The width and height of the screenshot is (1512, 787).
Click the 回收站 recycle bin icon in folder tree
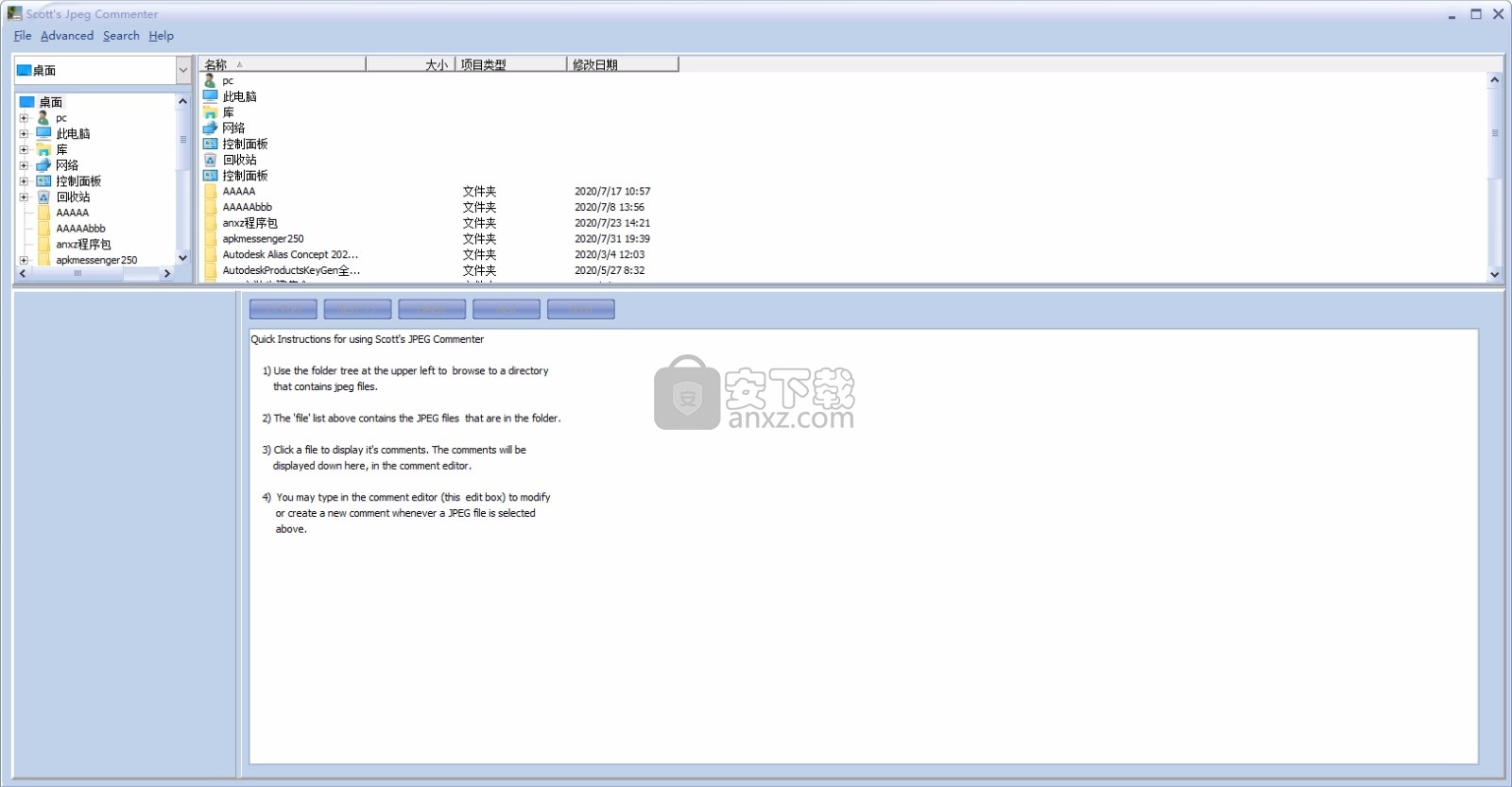pyautogui.click(x=43, y=197)
